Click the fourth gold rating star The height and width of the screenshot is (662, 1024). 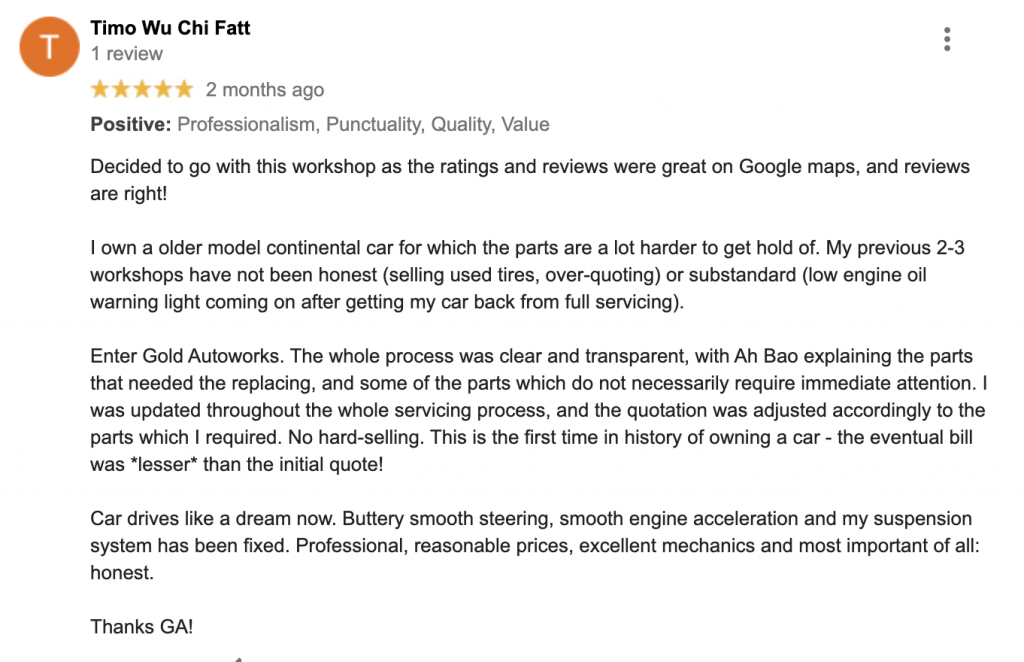click(x=163, y=89)
